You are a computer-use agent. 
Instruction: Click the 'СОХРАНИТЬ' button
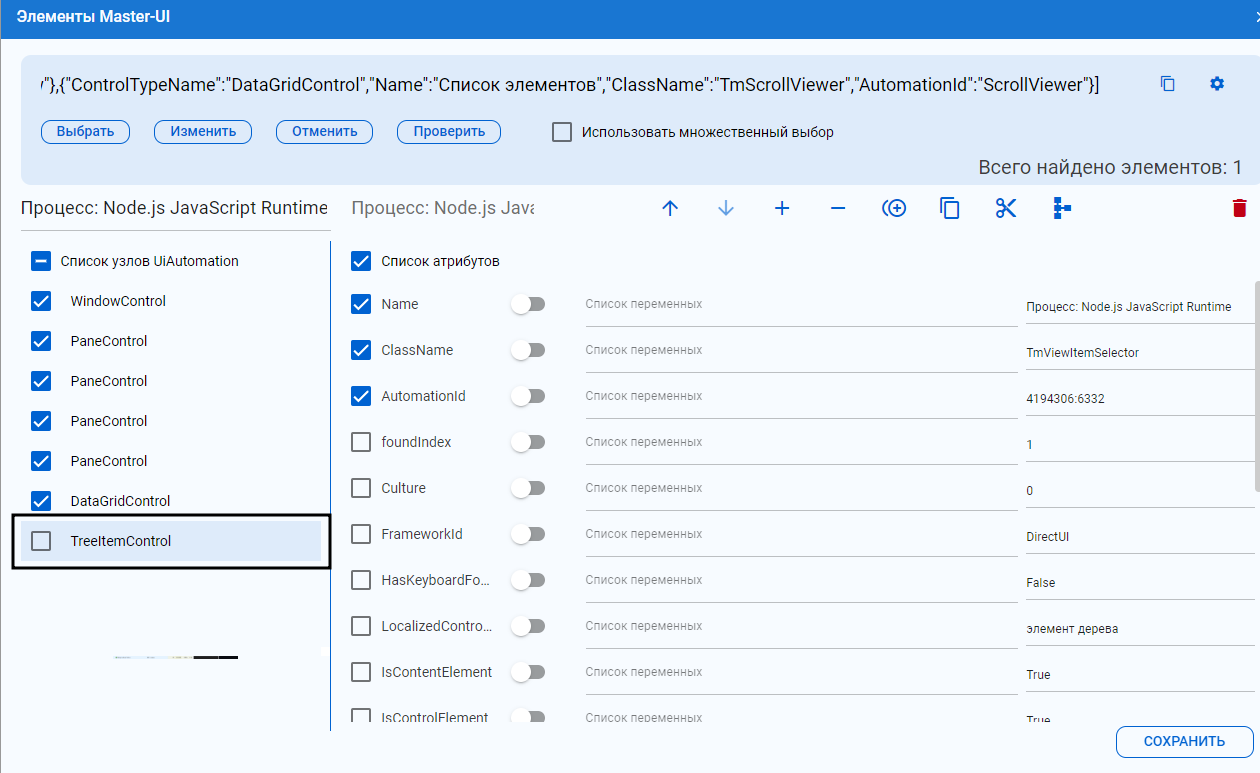pos(1184,741)
